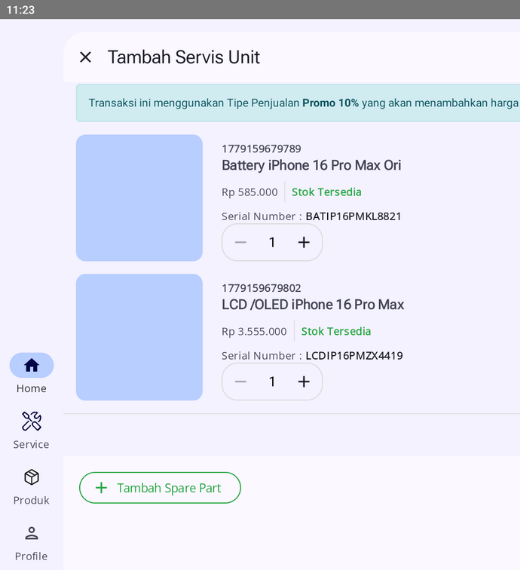520x570 pixels.
Task: Decrease LCD /OLED iPhone 16 quantity
Action: tap(240, 382)
